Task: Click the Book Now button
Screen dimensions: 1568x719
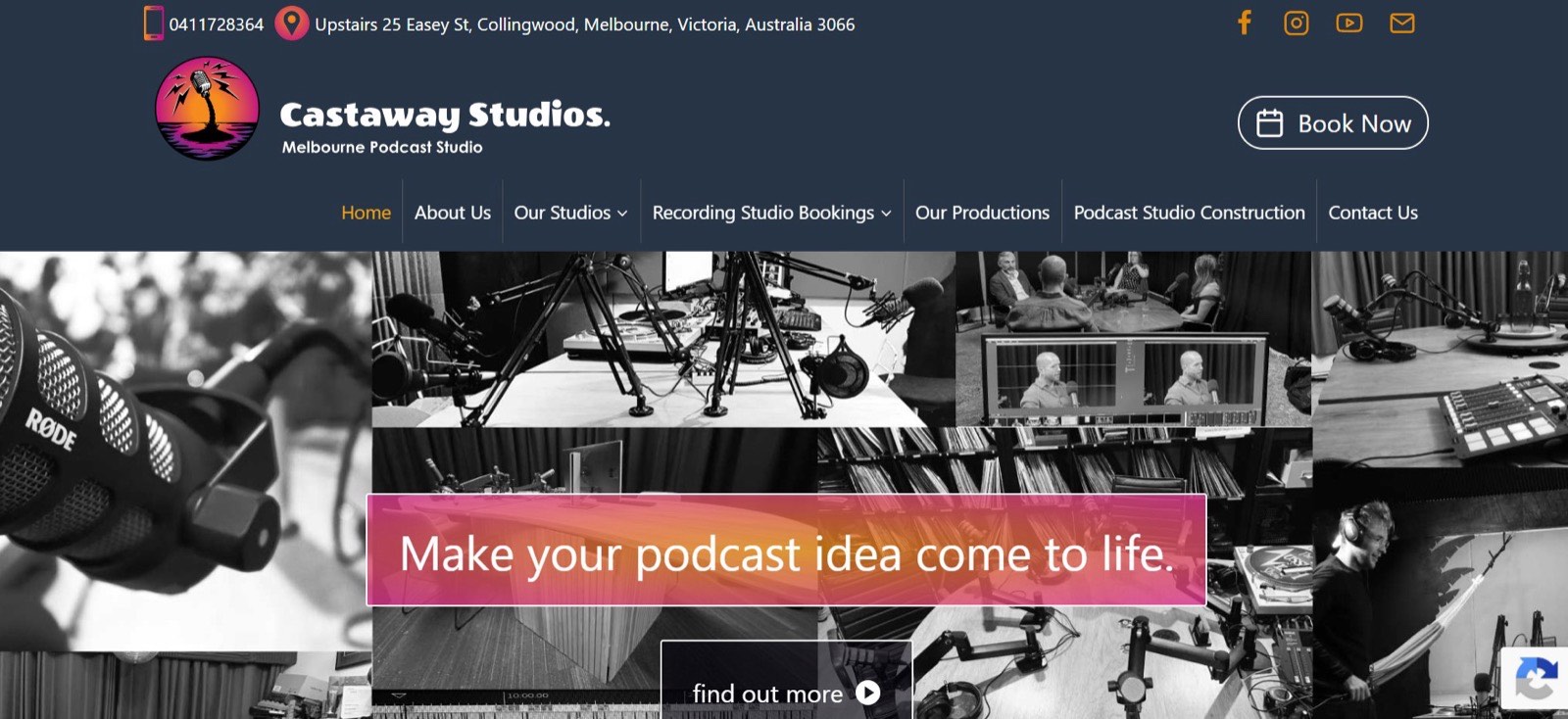Action: 1333,122
